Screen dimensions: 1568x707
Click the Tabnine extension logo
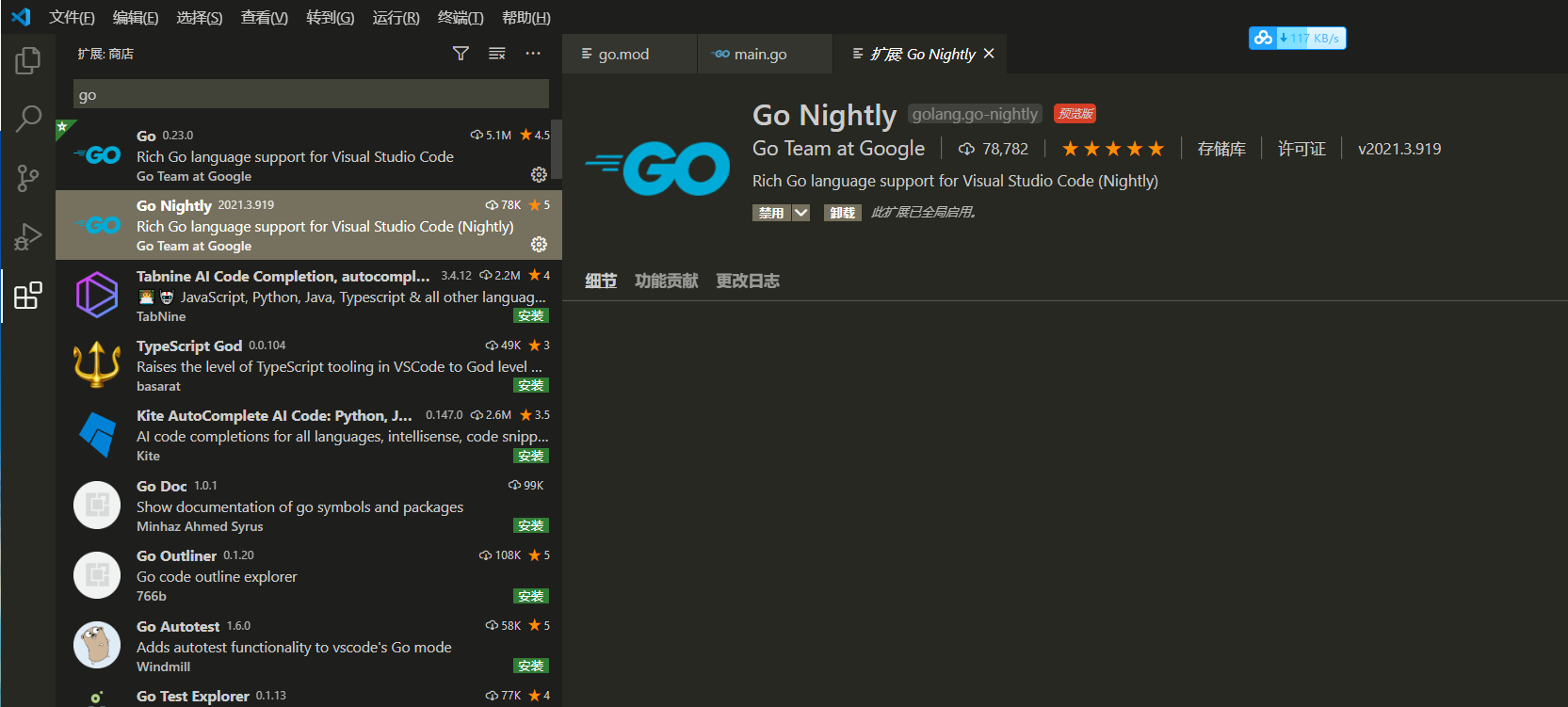pos(97,295)
